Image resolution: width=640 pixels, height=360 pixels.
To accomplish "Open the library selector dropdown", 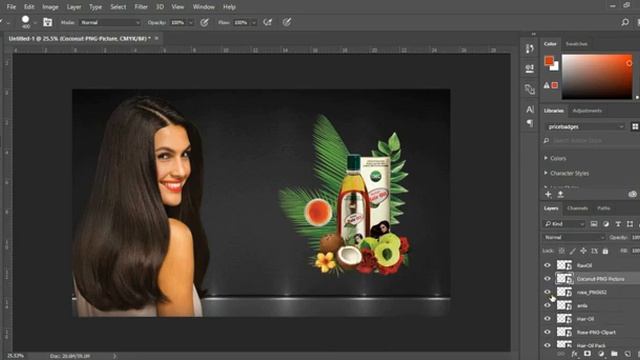I will click(586, 127).
